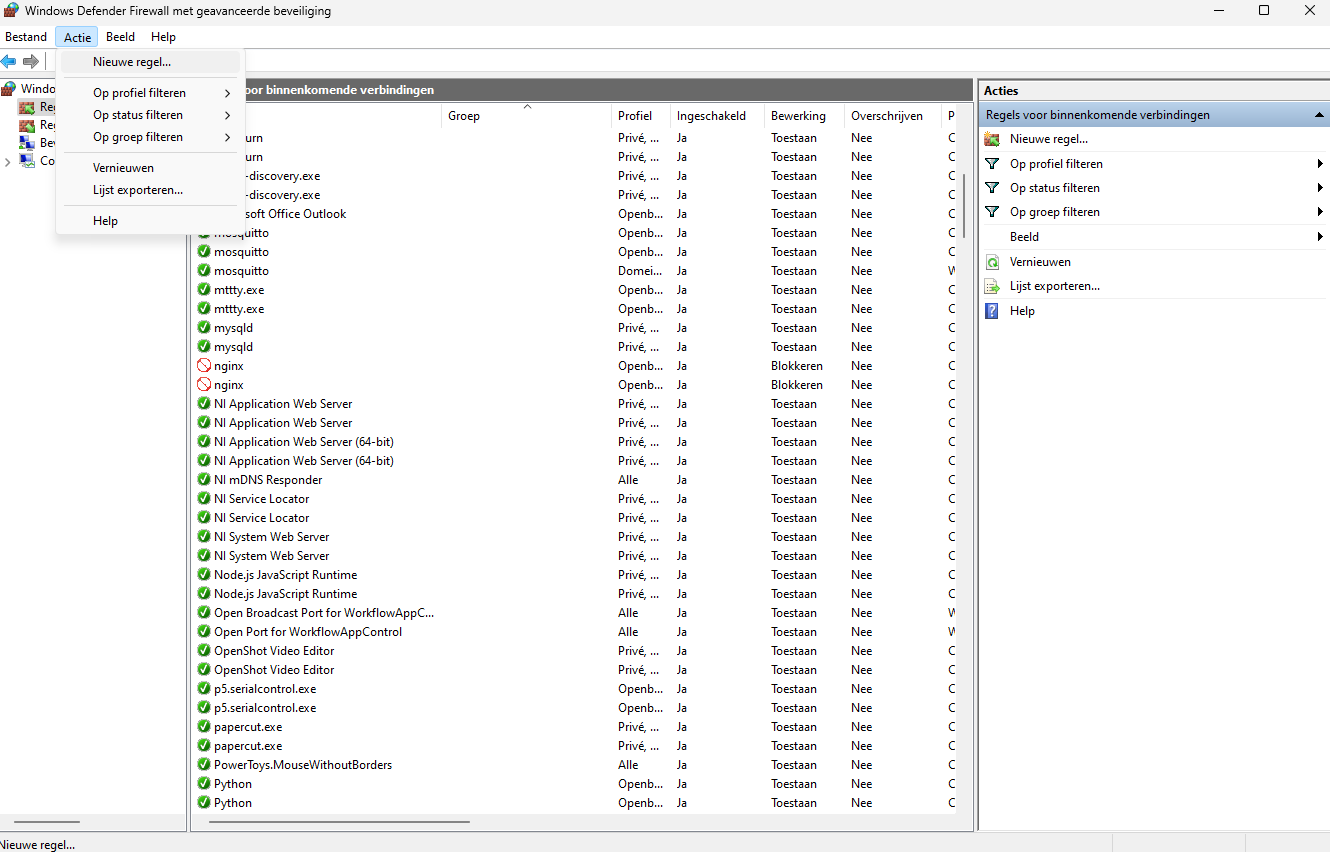Click green Vernieuwen icon in Acties panel
The height and width of the screenshot is (852, 1330).
point(992,262)
